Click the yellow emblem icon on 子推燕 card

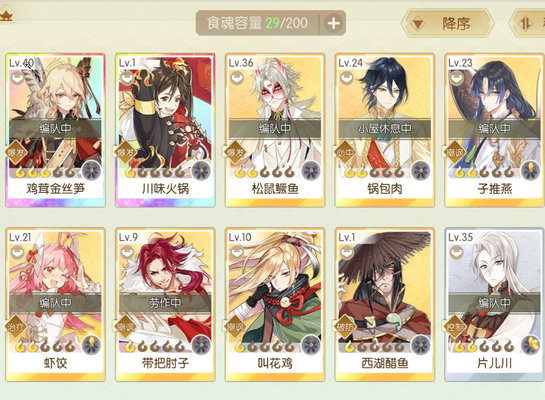coord(530,170)
